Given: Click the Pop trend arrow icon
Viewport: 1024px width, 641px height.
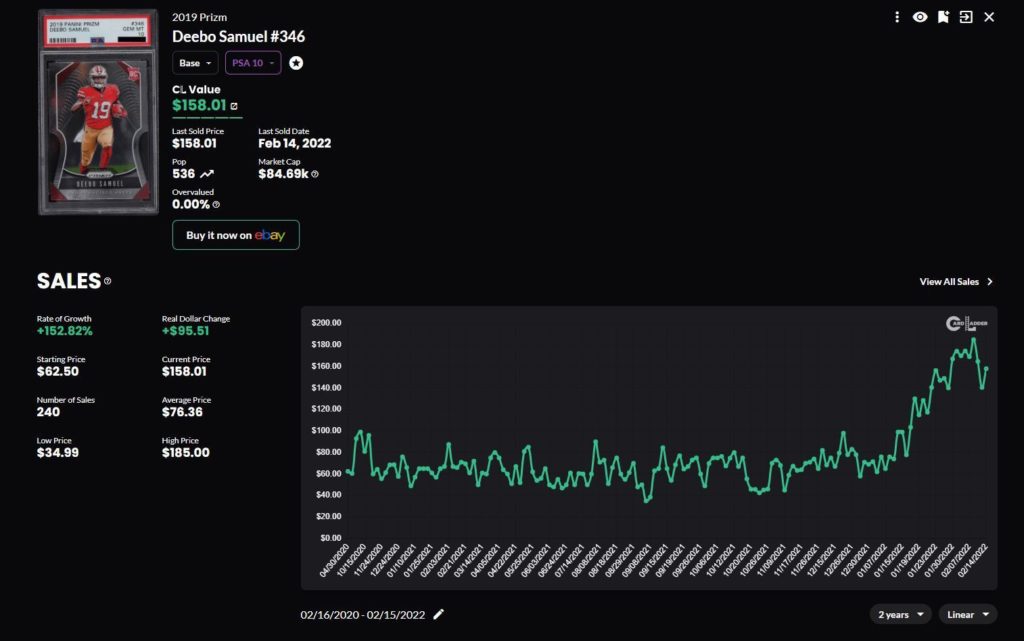Looking at the screenshot, I should [x=206, y=174].
